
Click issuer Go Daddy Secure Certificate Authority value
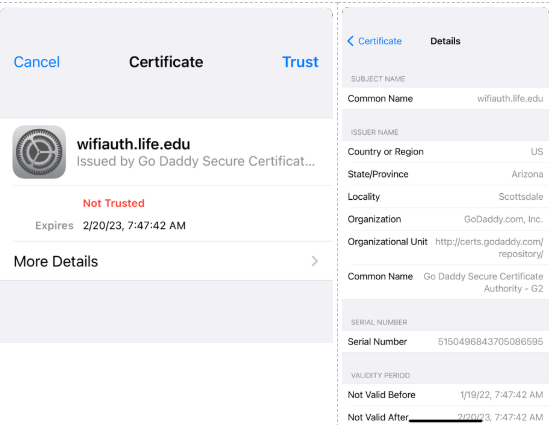(483, 283)
